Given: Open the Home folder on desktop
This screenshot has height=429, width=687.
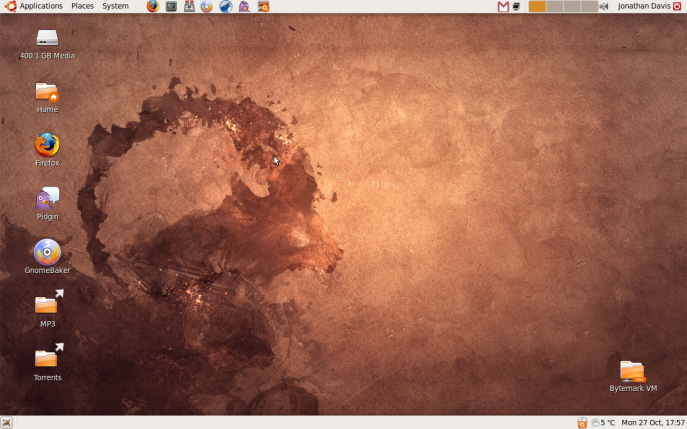Looking at the screenshot, I should point(47,93).
